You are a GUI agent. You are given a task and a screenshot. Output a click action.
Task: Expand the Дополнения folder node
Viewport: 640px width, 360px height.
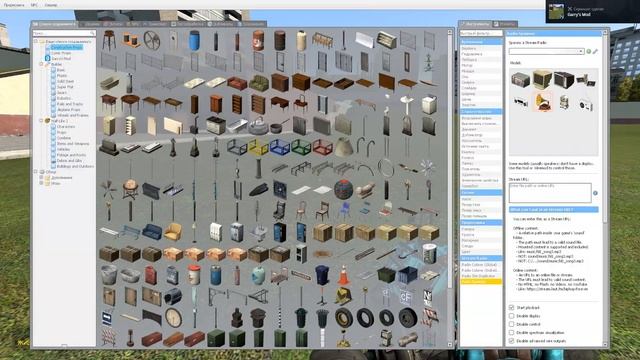pos(41,178)
